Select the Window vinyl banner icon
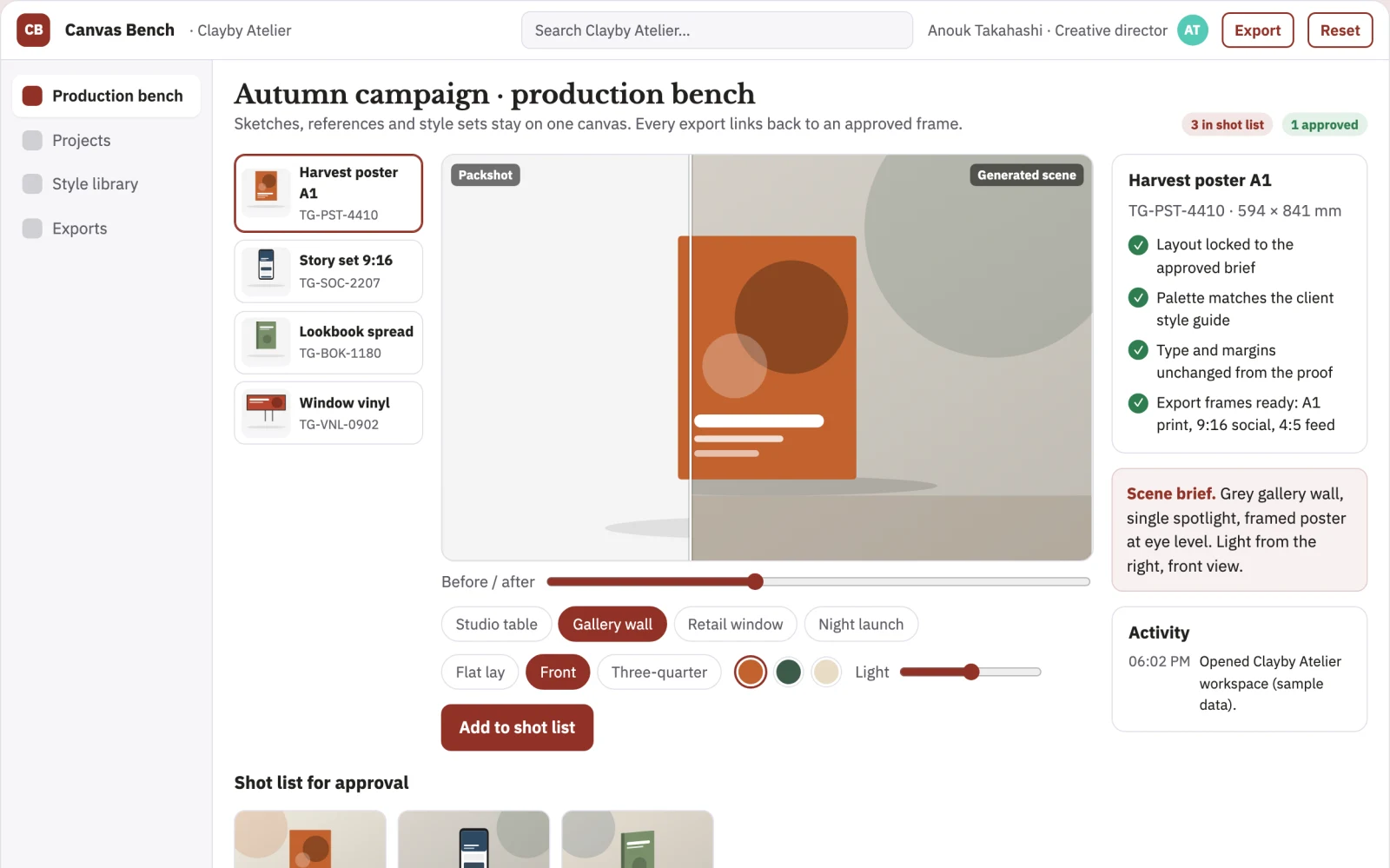The image size is (1390, 868). 267,413
